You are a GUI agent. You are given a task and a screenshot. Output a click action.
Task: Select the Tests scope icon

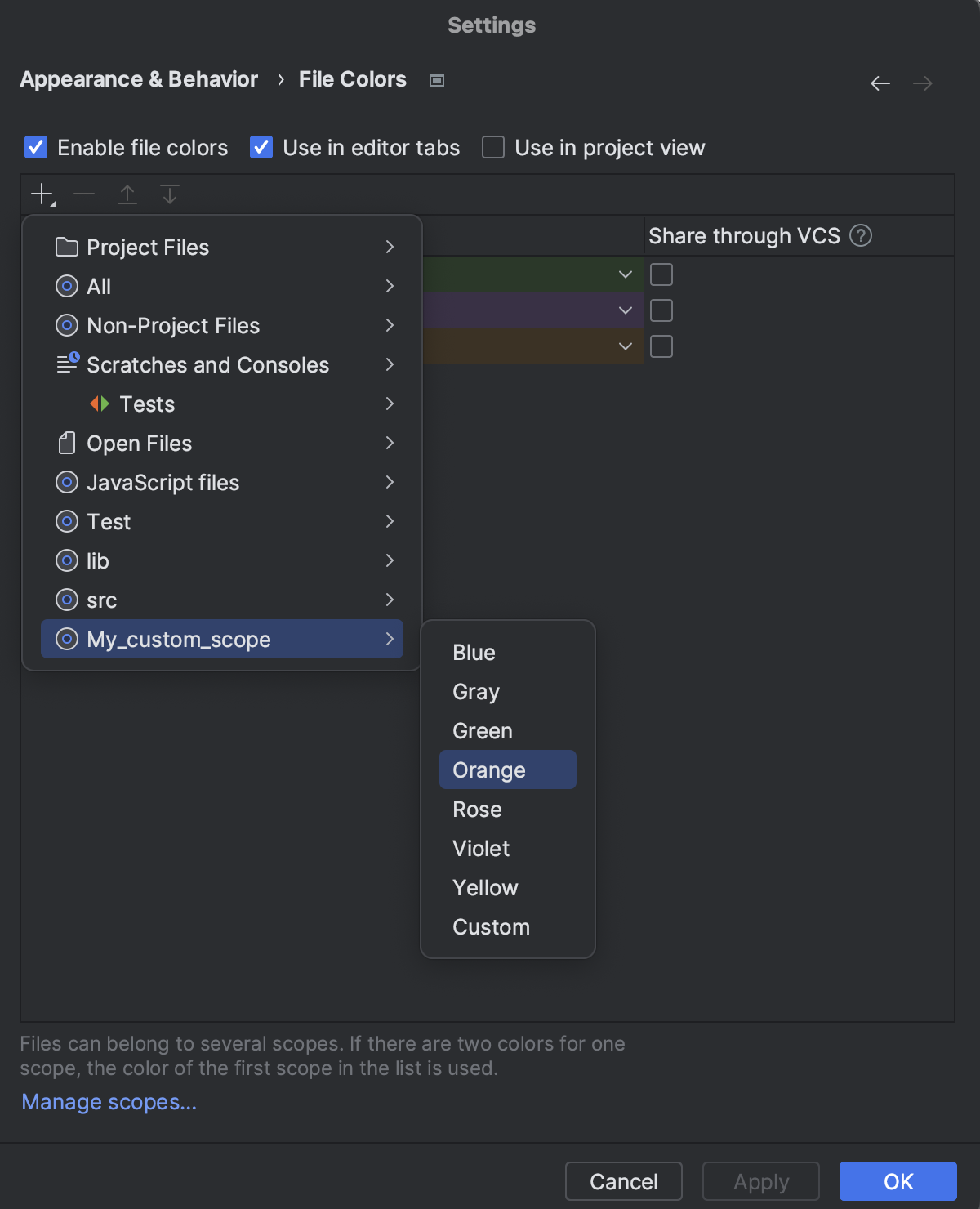tap(100, 404)
